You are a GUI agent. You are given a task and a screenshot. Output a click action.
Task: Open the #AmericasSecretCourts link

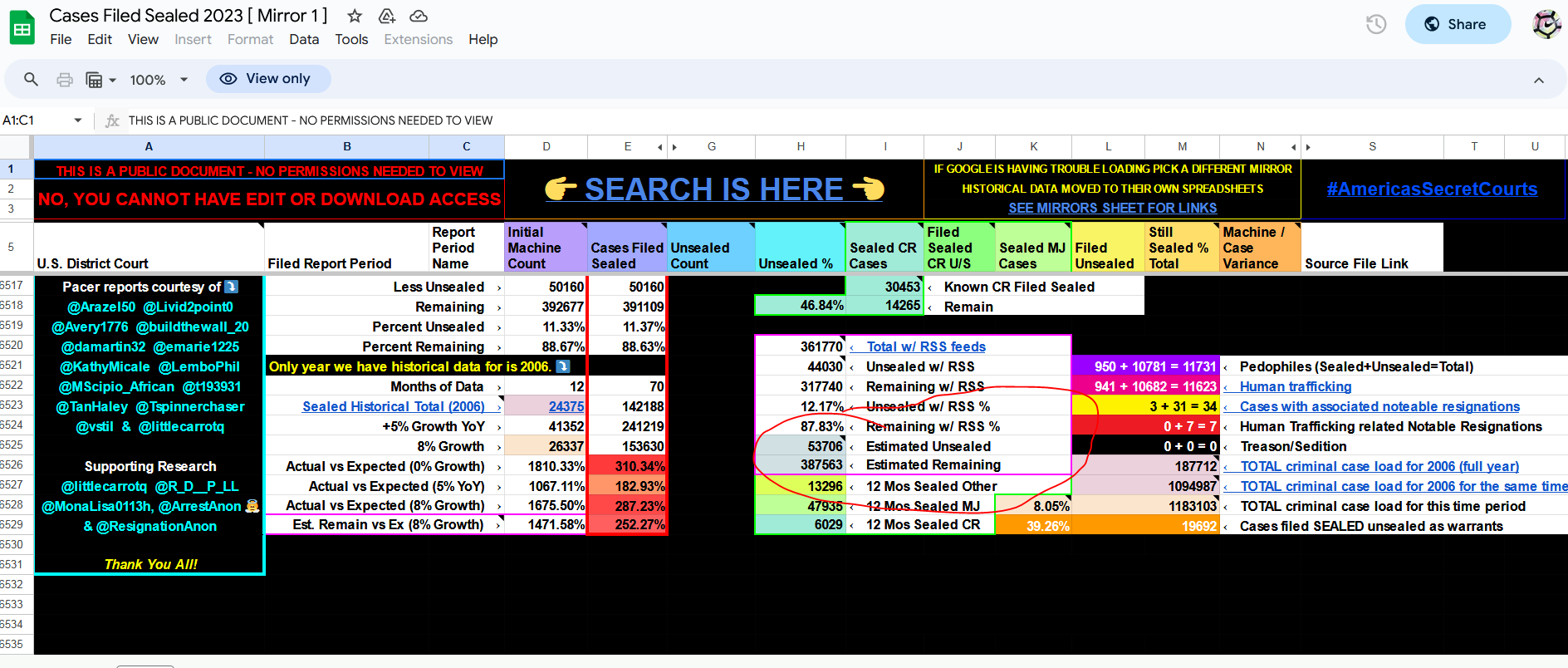coord(1432,189)
